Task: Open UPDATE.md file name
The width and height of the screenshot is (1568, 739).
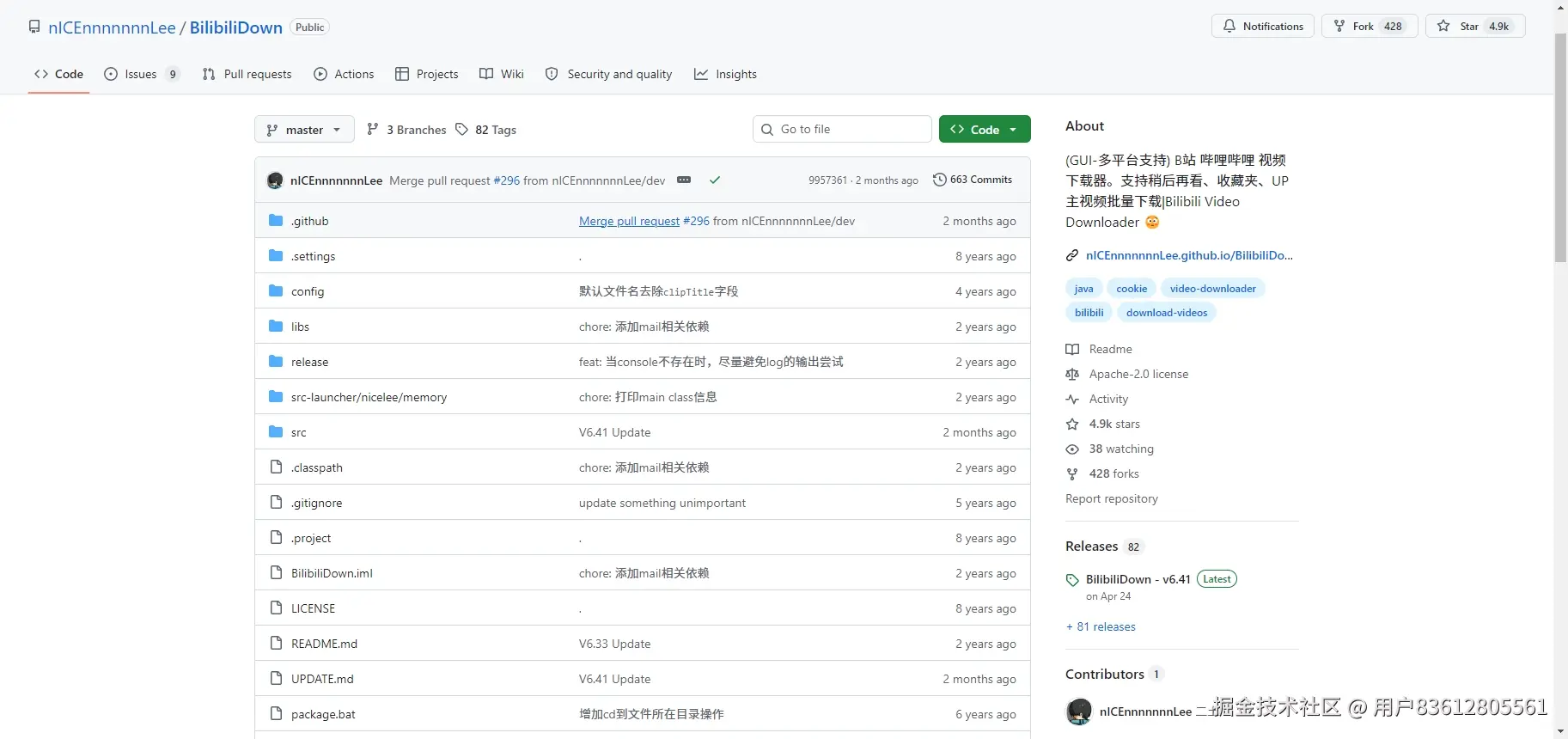Action: click(x=322, y=679)
